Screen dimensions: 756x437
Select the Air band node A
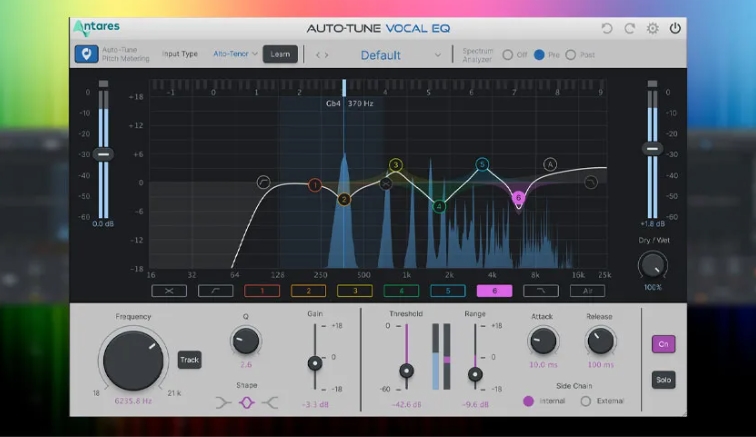(x=550, y=164)
